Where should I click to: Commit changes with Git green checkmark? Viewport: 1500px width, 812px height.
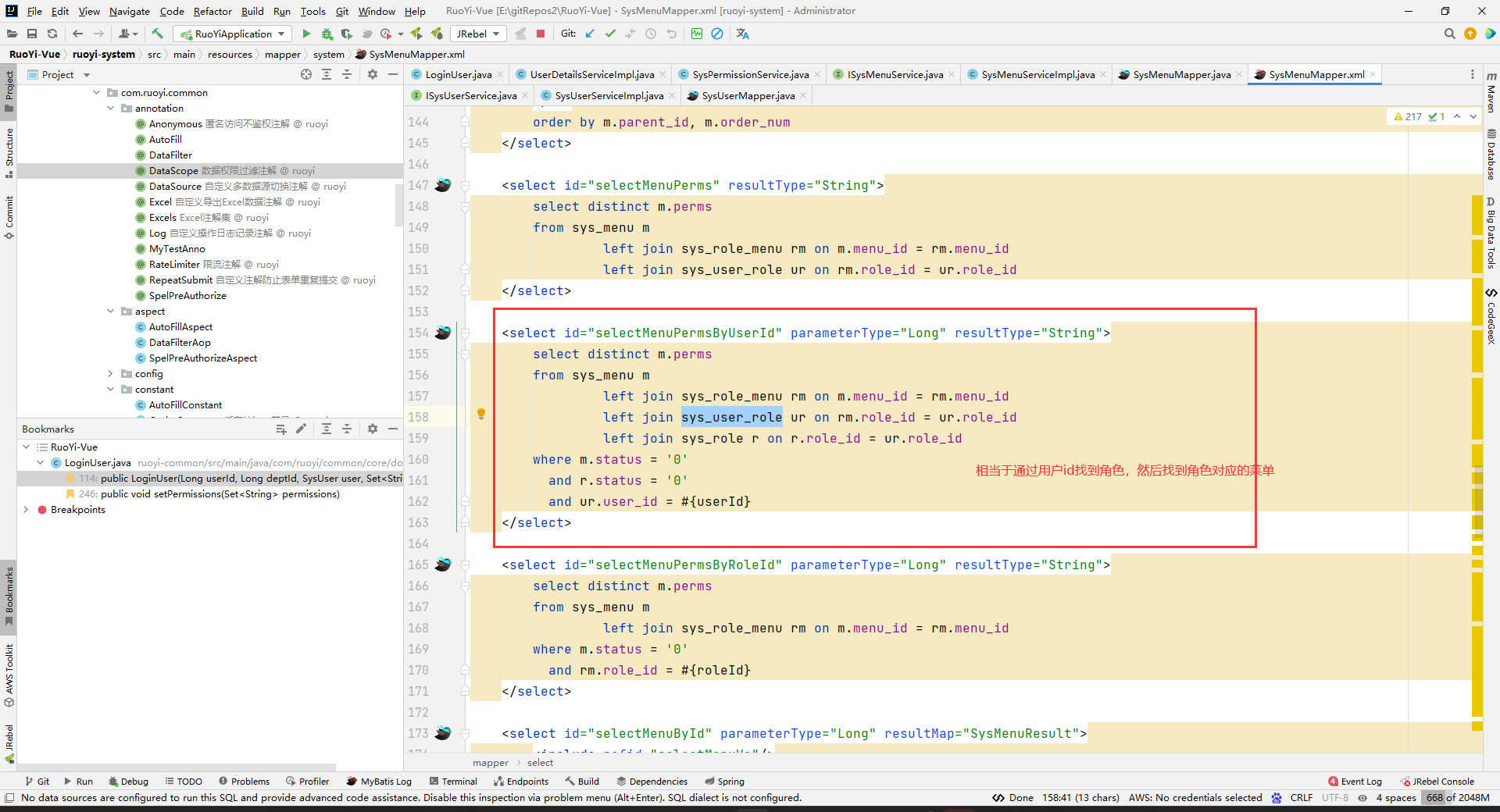click(x=610, y=34)
